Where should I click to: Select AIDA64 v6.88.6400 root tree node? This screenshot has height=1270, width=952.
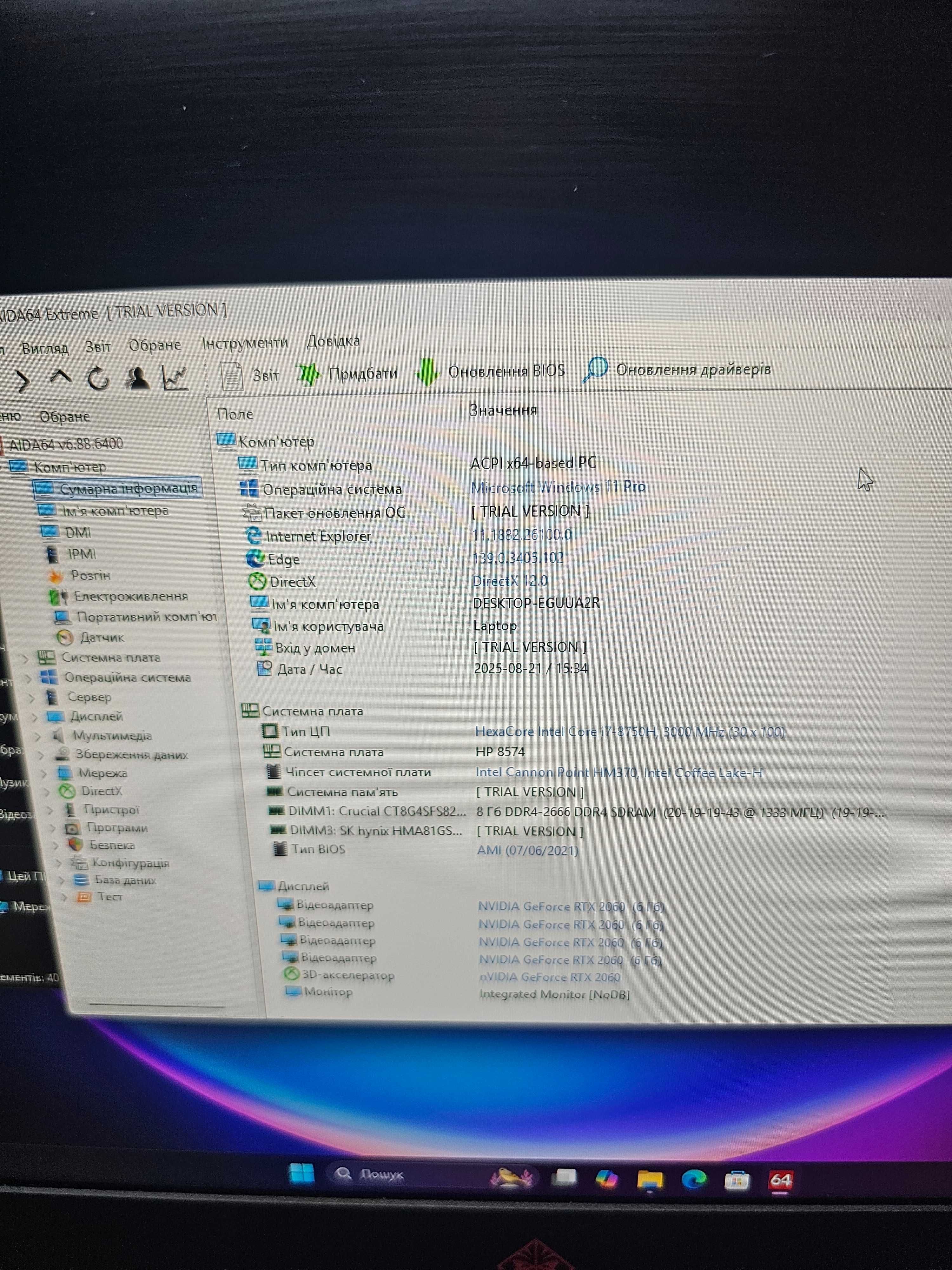pyautogui.click(x=65, y=444)
